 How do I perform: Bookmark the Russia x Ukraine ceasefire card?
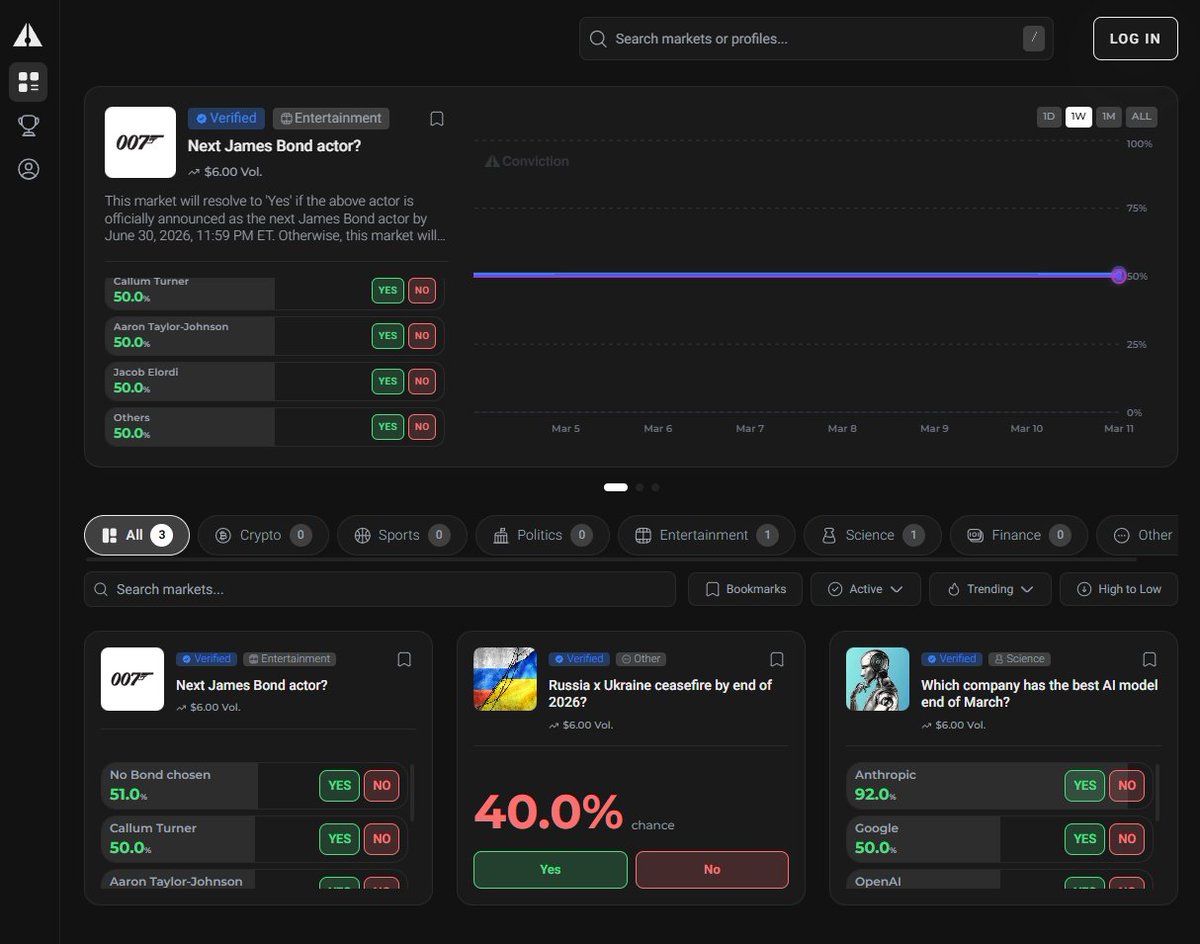click(x=776, y=660)
